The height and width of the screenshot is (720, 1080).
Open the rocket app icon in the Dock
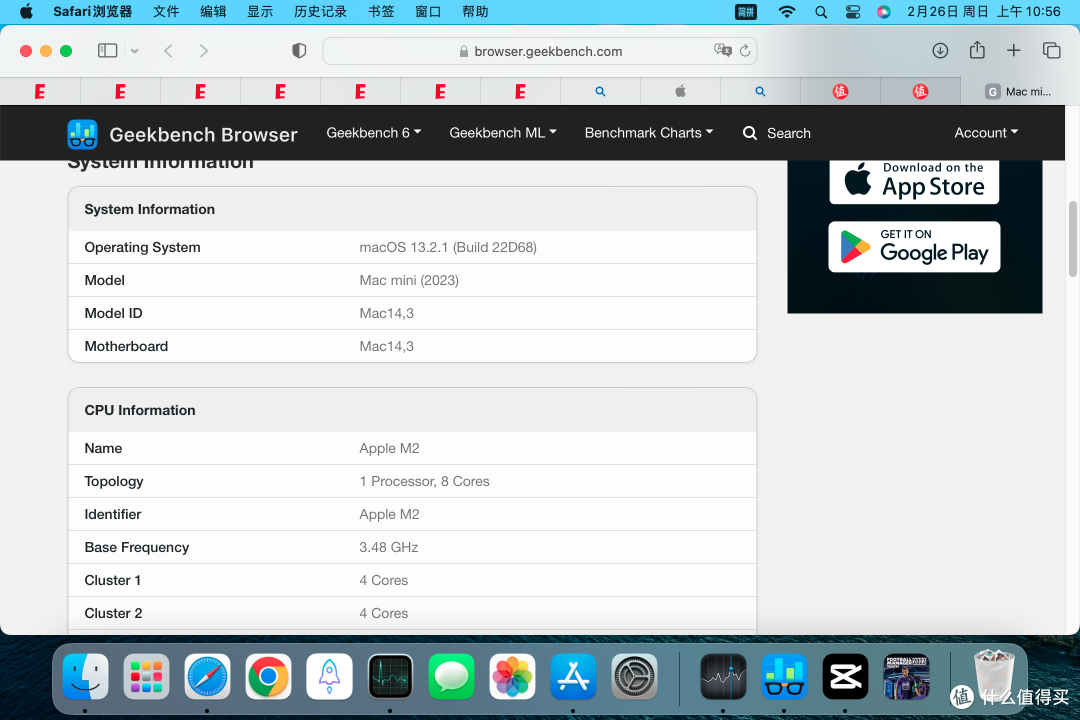tap(329, 677)
